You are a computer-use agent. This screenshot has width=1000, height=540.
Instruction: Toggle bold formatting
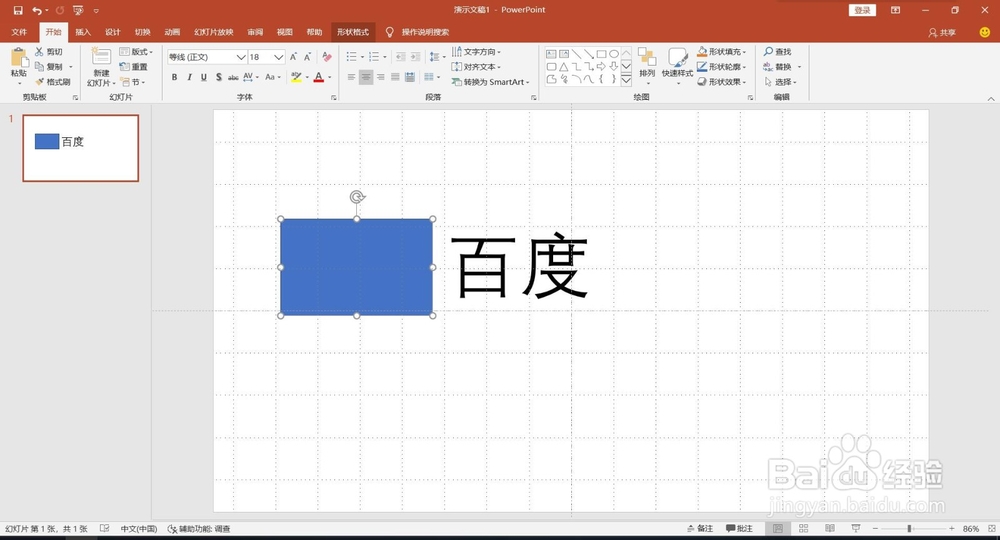click(x=174, y=77)
